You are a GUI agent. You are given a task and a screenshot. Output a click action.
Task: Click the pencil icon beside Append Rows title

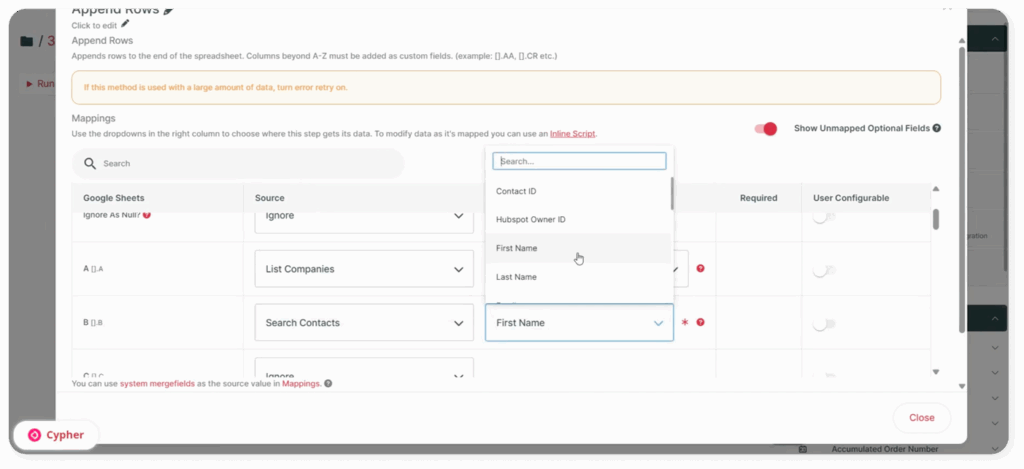(x=168, y=10)
